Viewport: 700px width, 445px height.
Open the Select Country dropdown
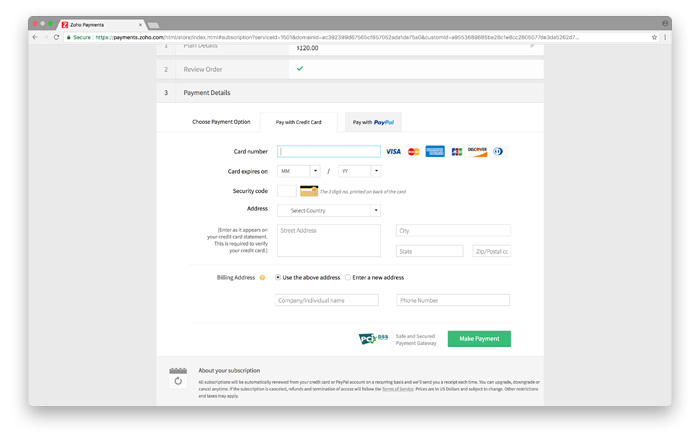coord(329,210)
